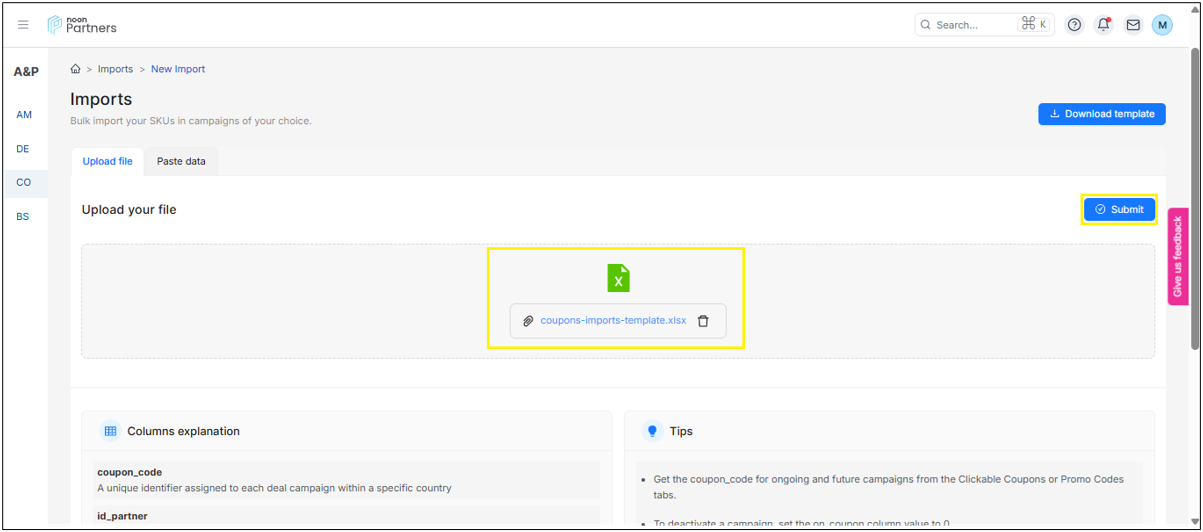Click the green Excel file icon
Screen dimensions: 1203x532
click(x=618, y=278)
